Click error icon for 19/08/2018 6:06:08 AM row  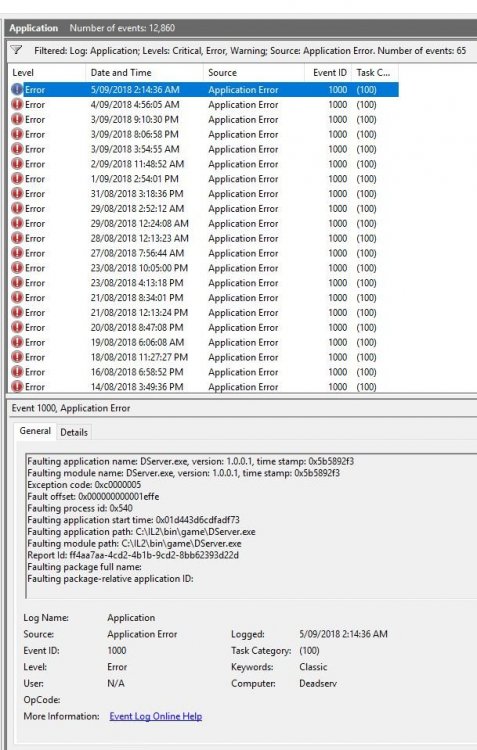(x=17, y=342)
